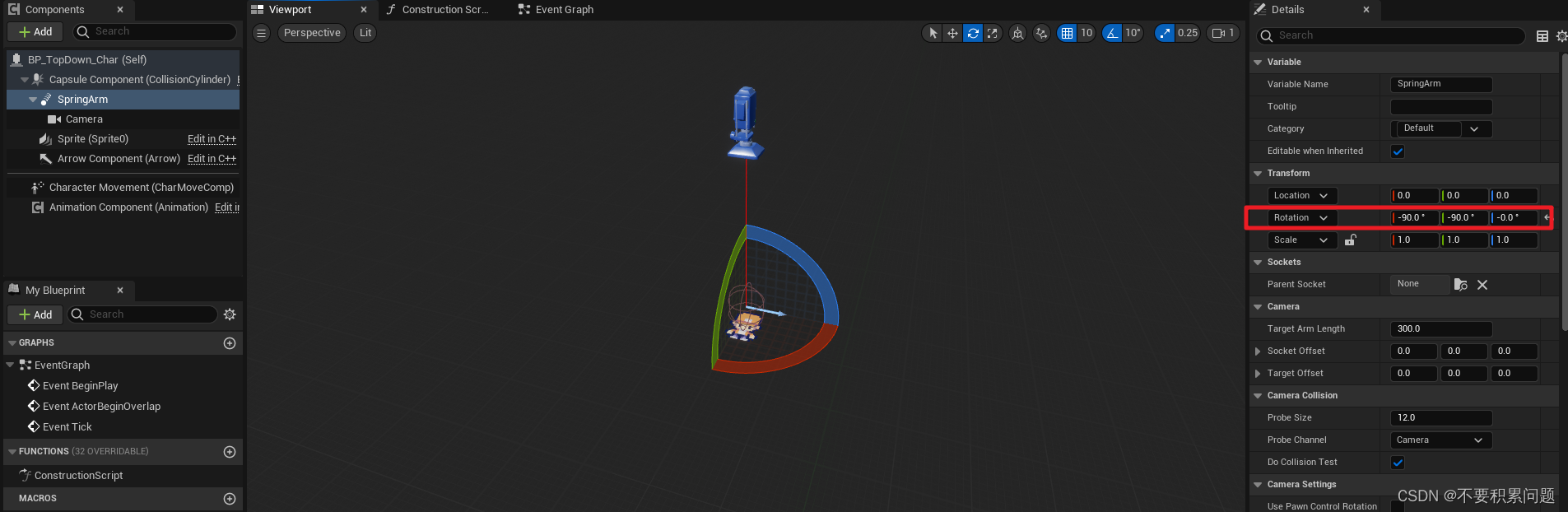The image size is (1568, 512).
Task: Open Edit in C++ link for Arrow Component
Action: 212,159
